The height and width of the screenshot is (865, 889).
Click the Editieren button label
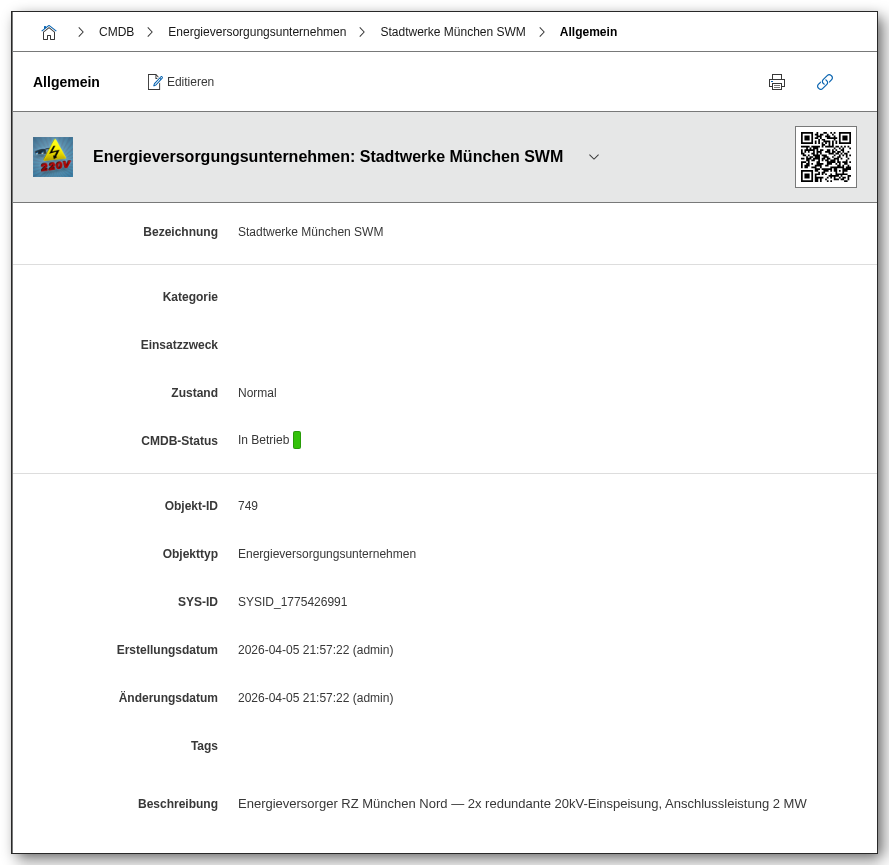(190, 82)
